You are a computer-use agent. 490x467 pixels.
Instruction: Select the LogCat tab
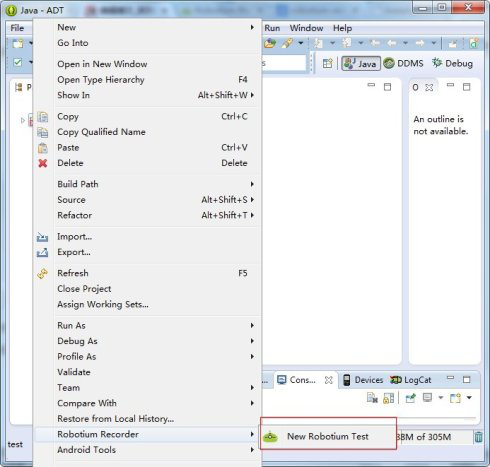tap(411, 380)
